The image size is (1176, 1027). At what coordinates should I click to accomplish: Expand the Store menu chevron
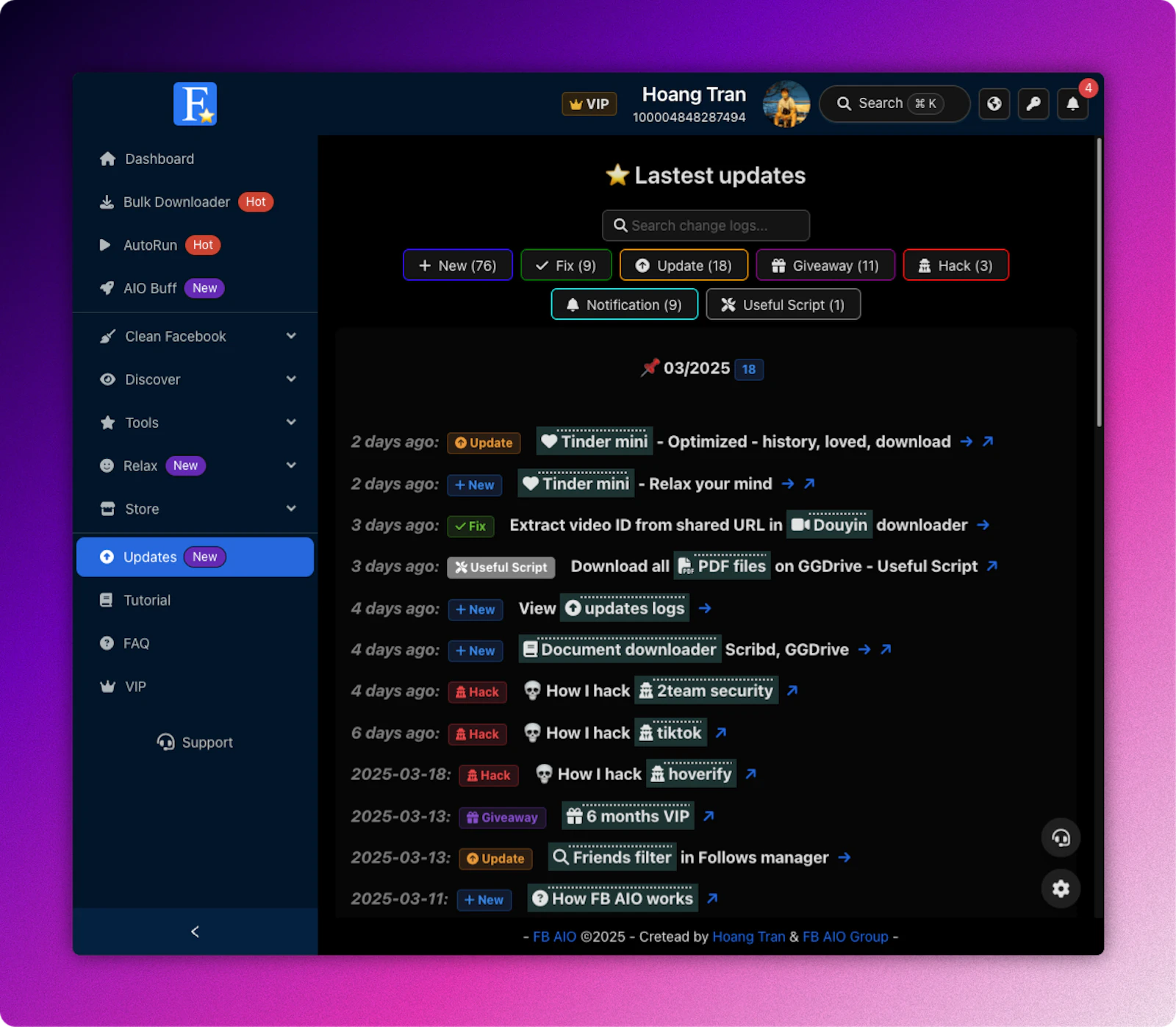click(x=291, y=509)
